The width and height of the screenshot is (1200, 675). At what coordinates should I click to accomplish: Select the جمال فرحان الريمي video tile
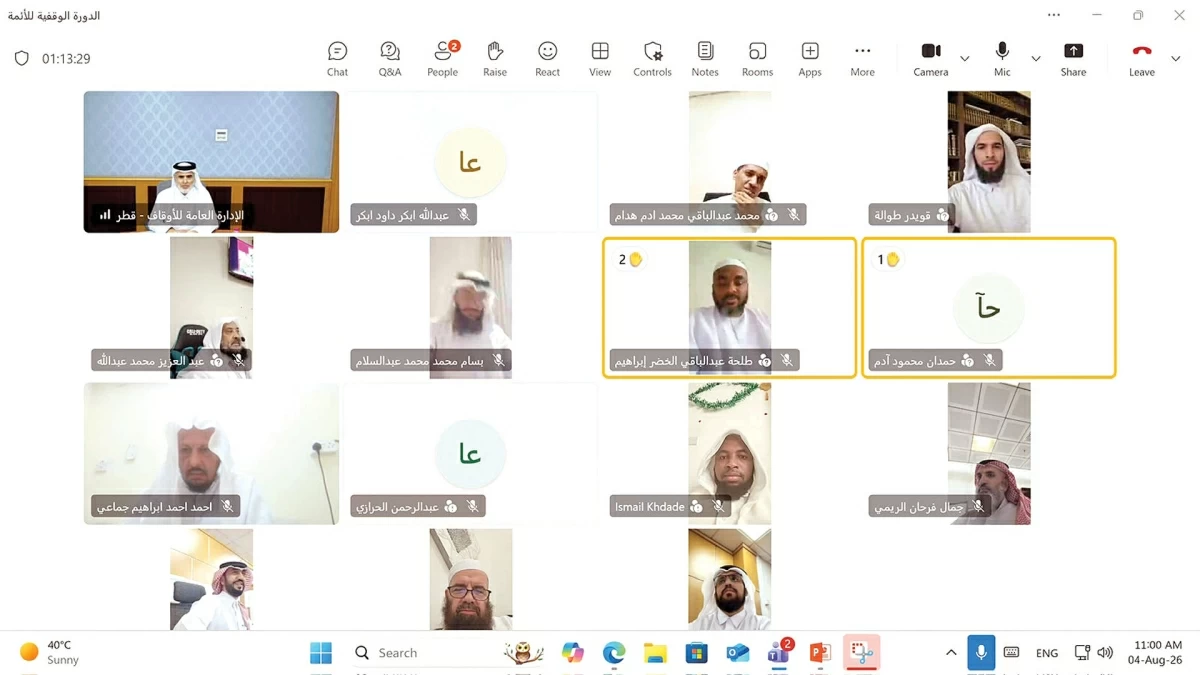click(989, 454)
